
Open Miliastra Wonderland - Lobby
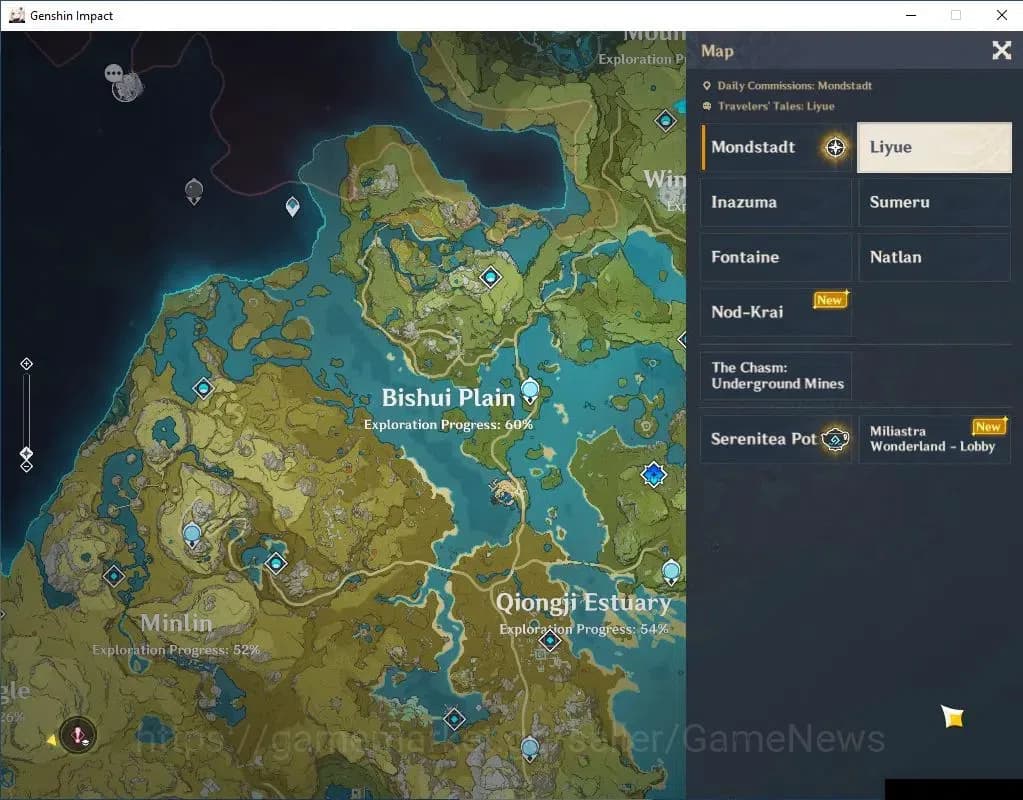[x=934, y=439]
